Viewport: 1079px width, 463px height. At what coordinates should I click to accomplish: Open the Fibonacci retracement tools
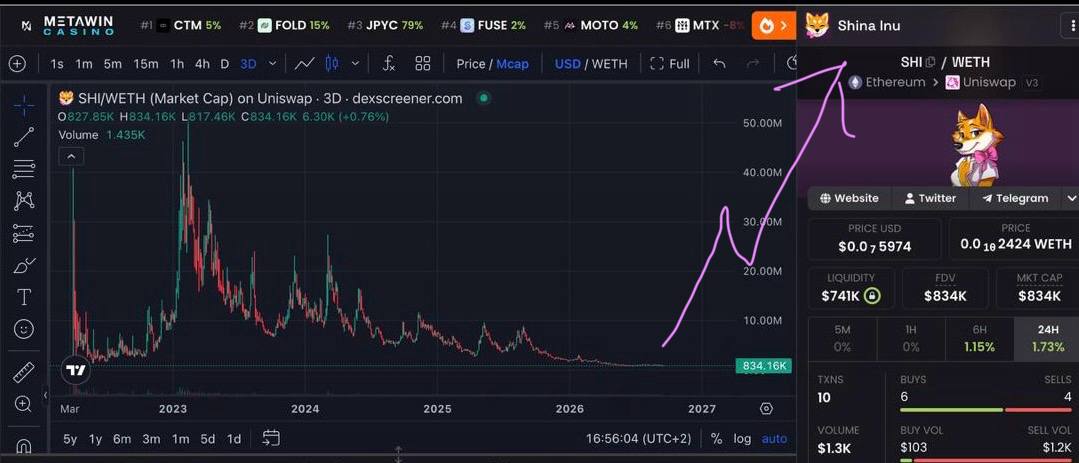click(24, 169)
